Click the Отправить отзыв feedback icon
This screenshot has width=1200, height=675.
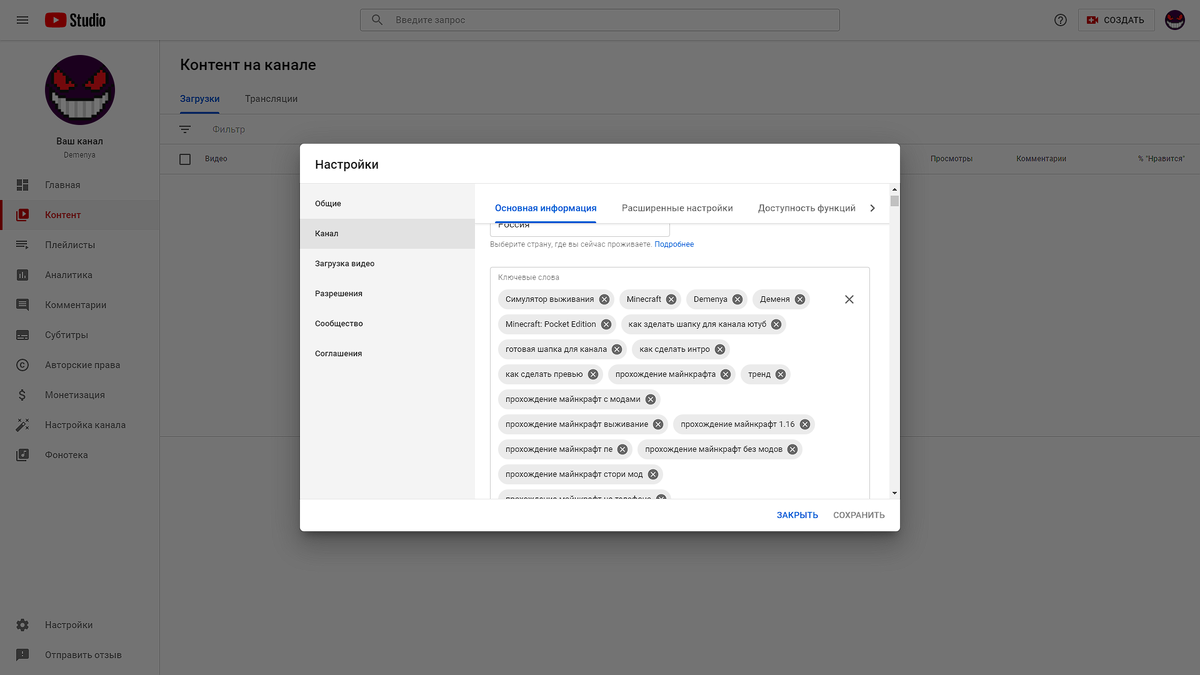pyautogui.click(x=22, y=655)
